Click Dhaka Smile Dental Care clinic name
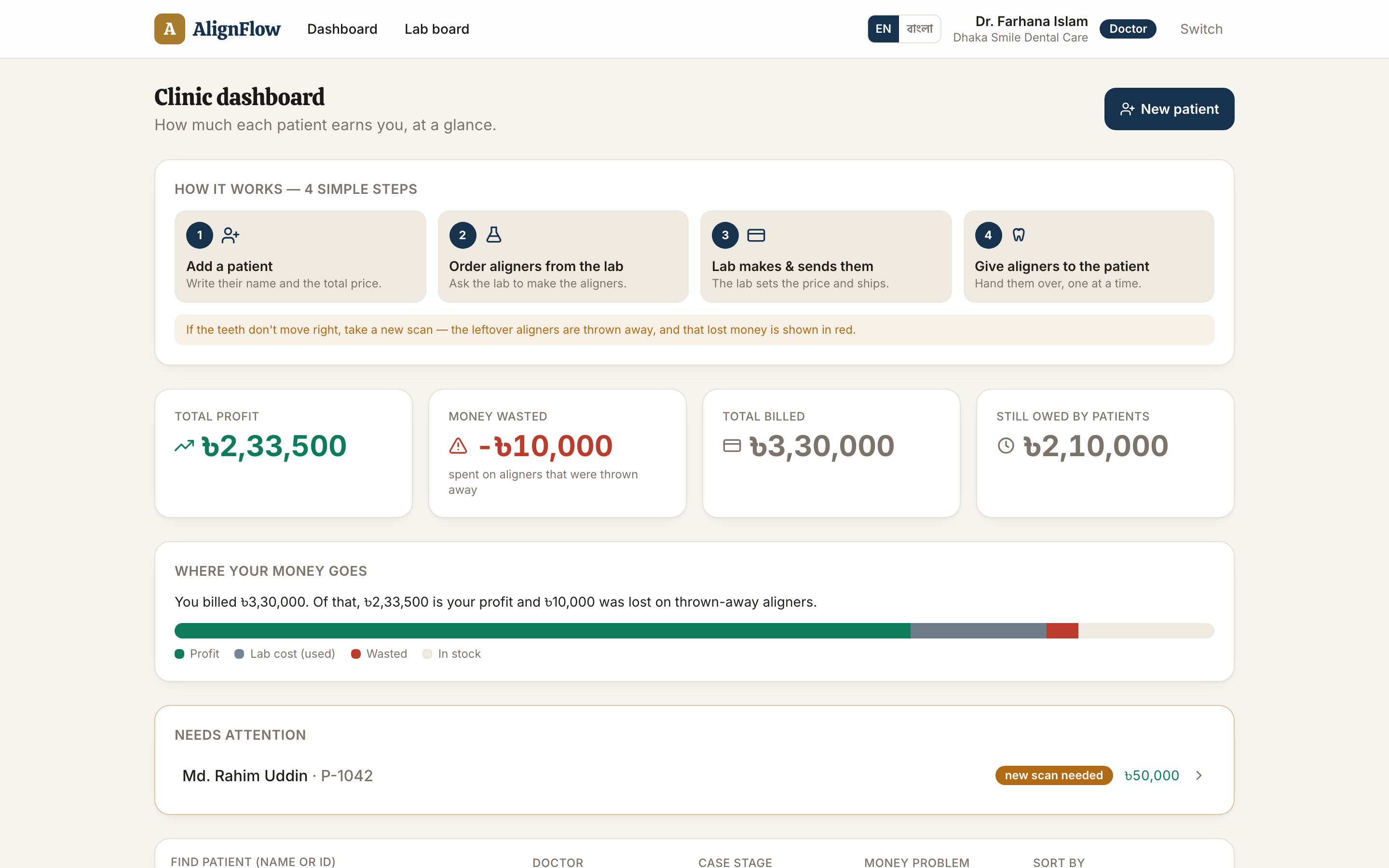Viewport: 1389px width, 868px height. [1021, 38]
